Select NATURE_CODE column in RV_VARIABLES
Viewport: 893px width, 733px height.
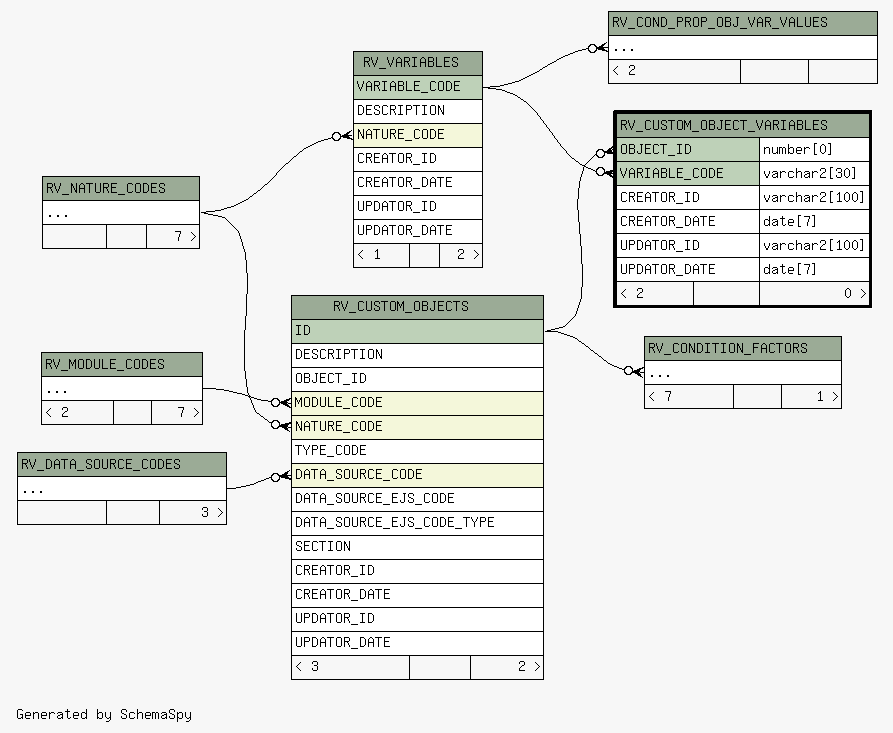(417, 136)
